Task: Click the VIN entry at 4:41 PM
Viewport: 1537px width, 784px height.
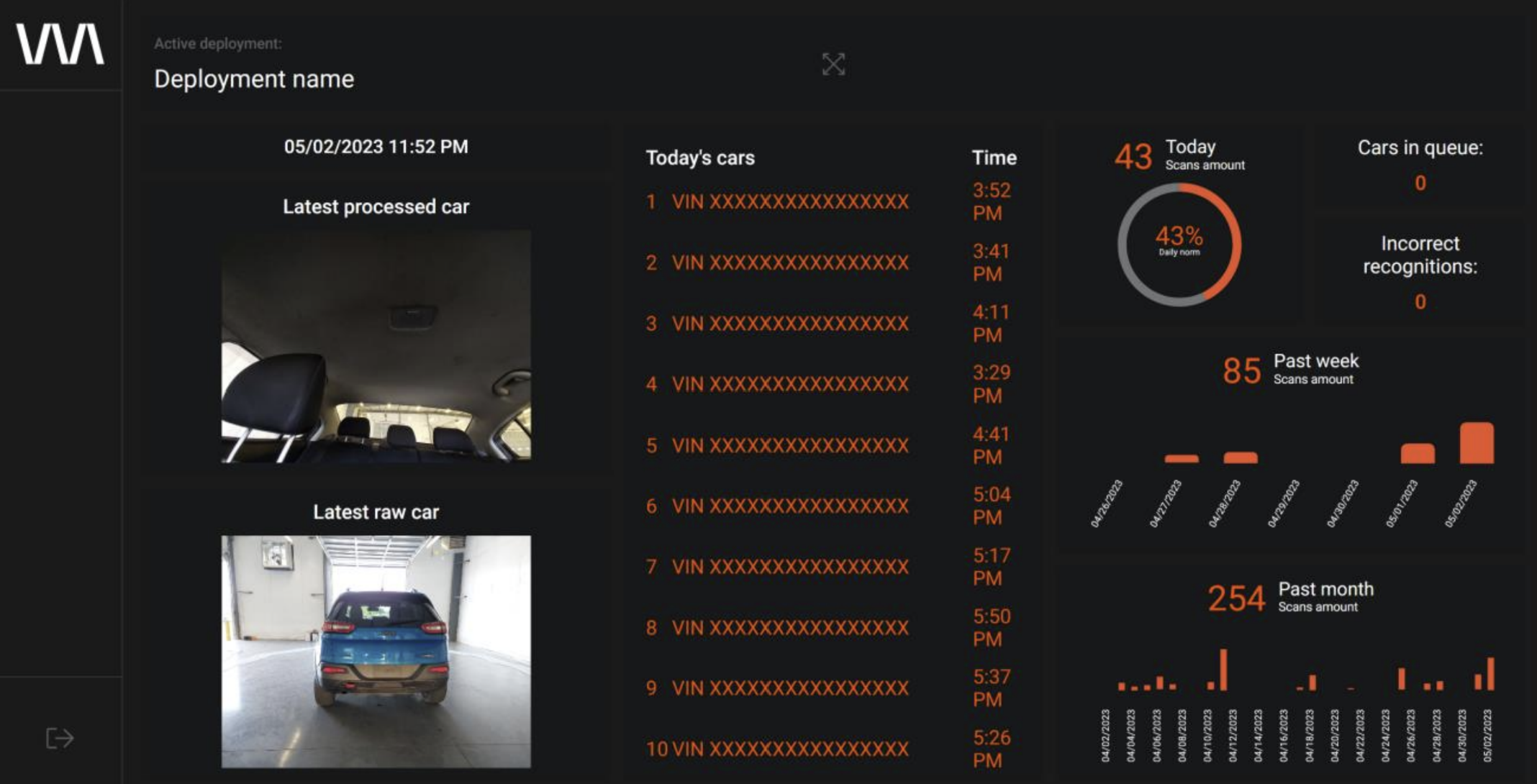Action: pyautogui.click(x=789, y=446)
